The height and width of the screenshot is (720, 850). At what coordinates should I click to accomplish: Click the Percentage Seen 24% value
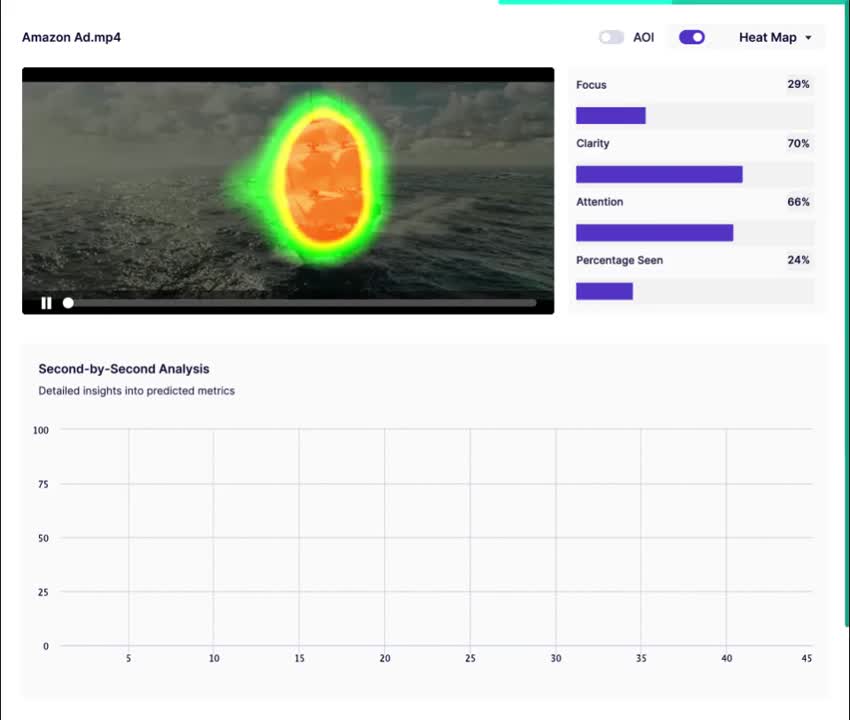click(798, 260)
